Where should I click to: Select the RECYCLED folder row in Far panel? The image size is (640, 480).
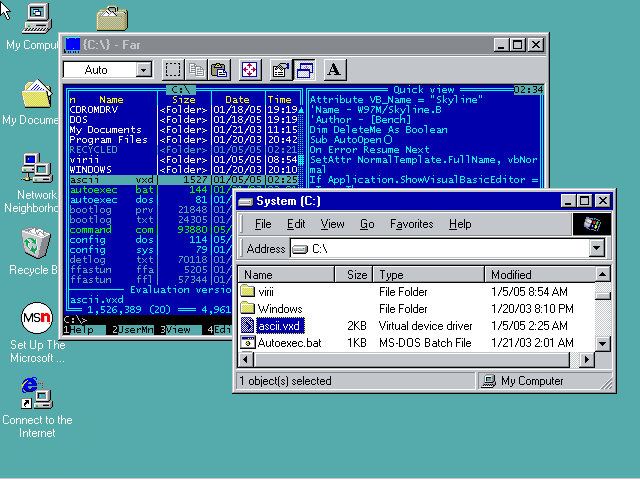[x=184, y=149]
